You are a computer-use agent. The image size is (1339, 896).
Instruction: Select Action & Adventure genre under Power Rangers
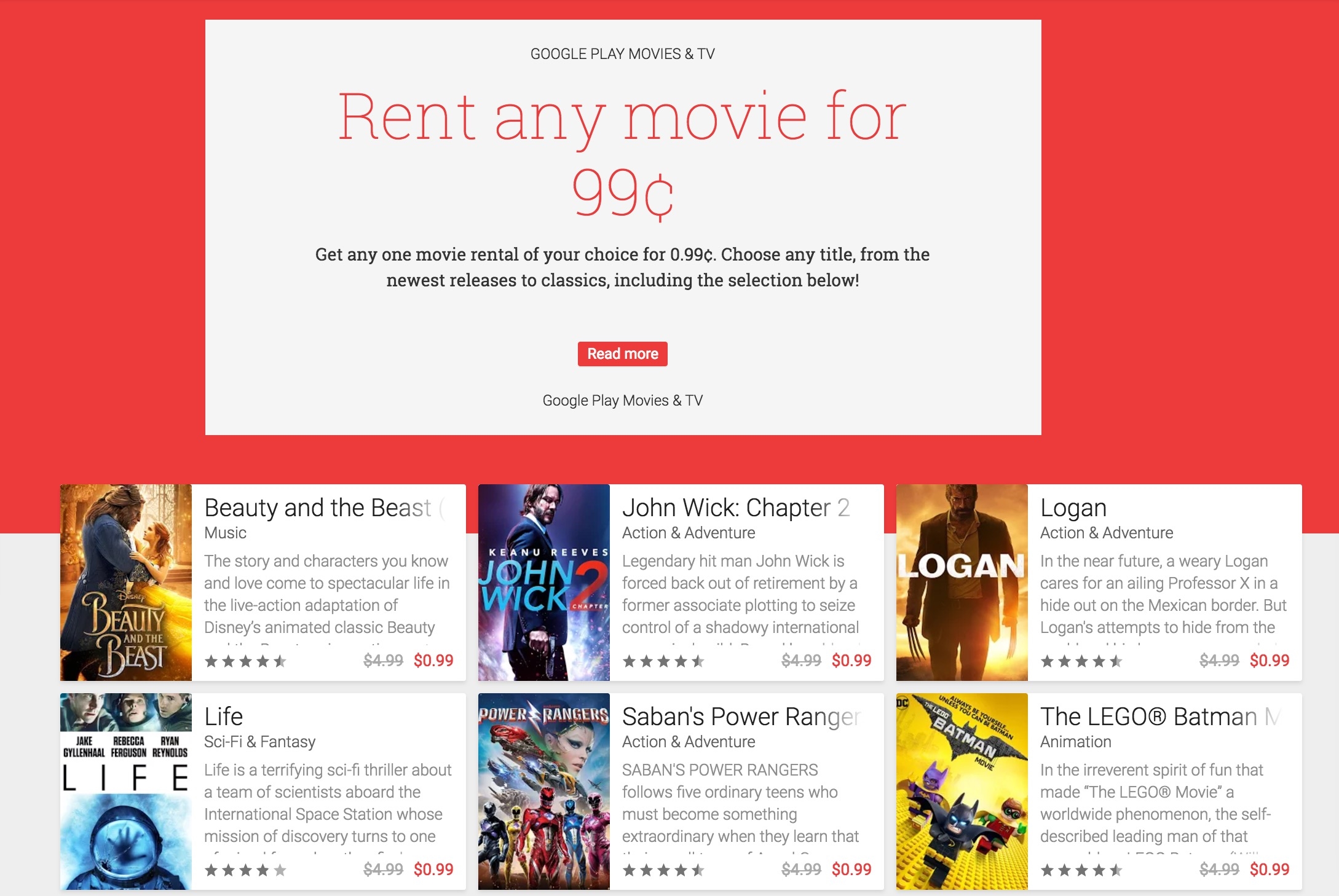(689, 742)
